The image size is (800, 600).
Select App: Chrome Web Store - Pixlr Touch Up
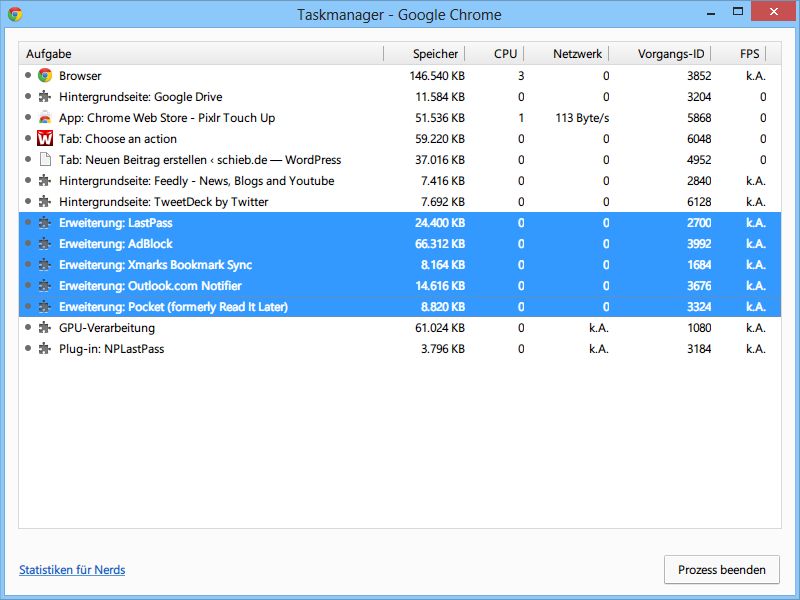[x=400, y=117]
